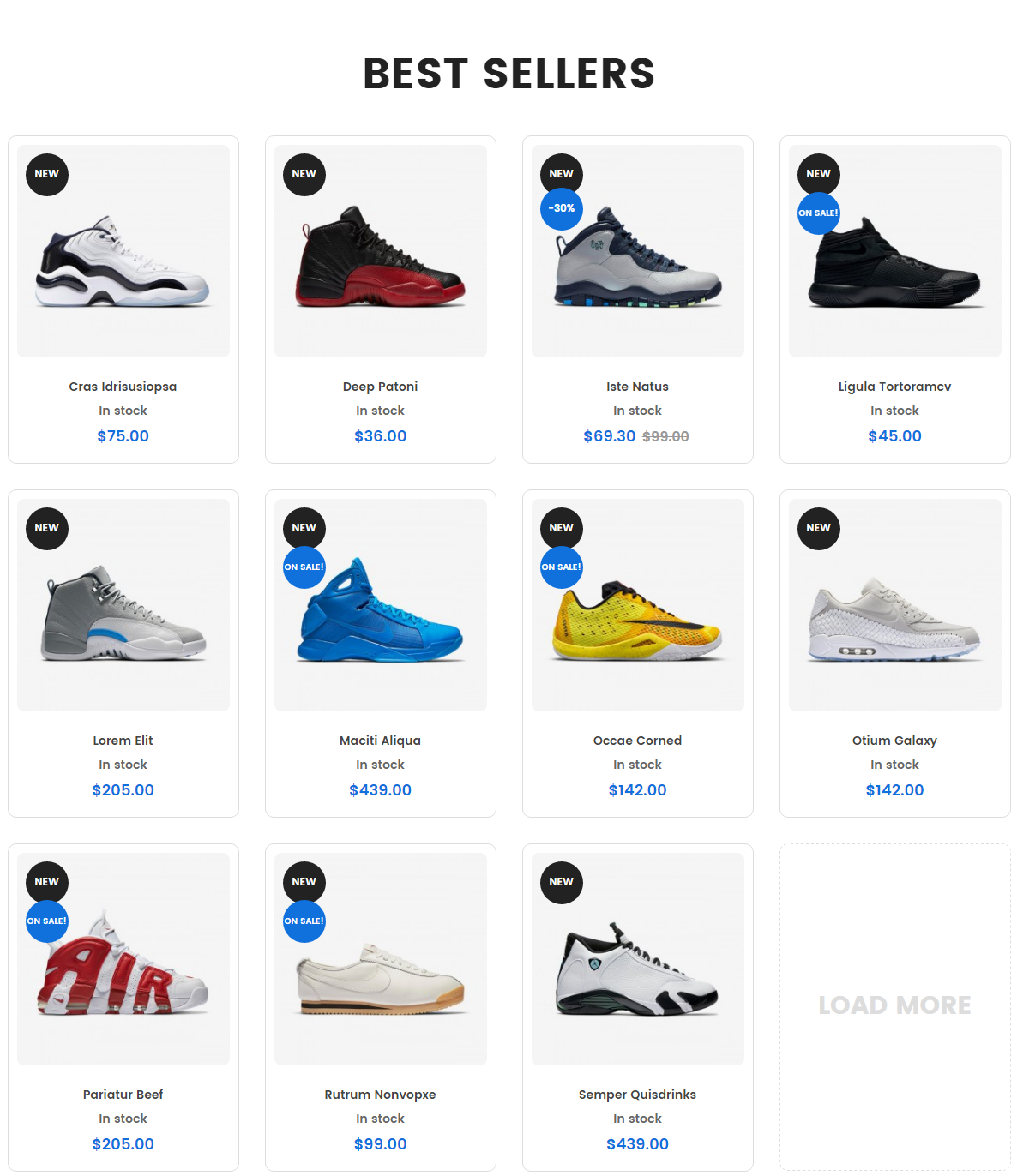
Task: Click the Cras Idrisusiopsa product title
Action: [x=123, y=387]
